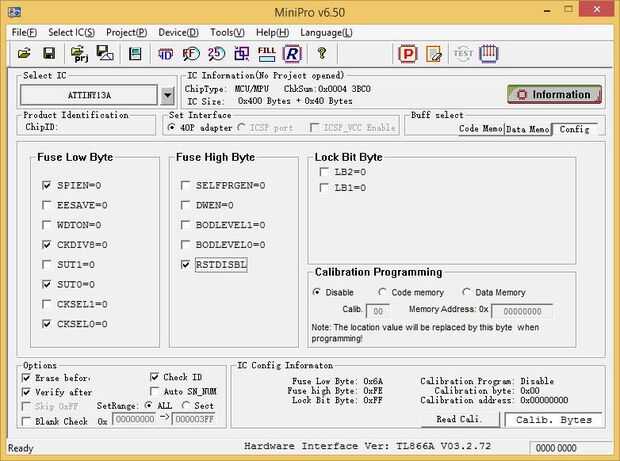Select Code memory calibration option

(x=382, y=292)
